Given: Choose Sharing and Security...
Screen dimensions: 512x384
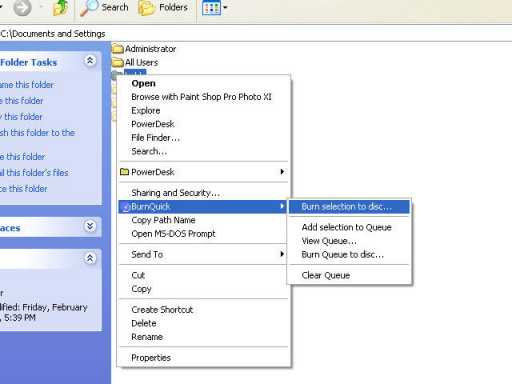Looking at the screenshot, I should click(x=204, y=193).
